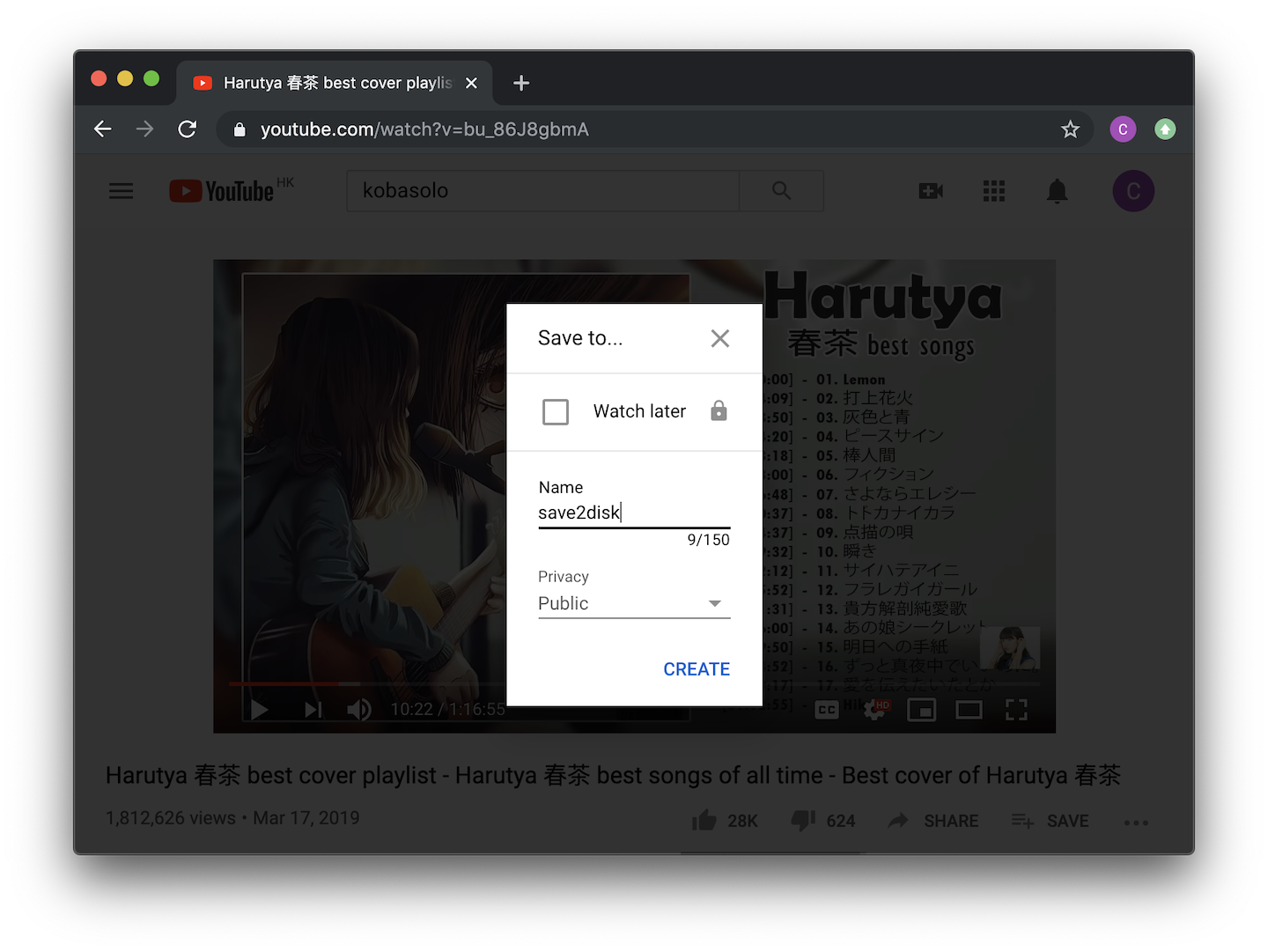1268x952 pixels.
Task: Like the video (28K)
Action: [724, 821]
